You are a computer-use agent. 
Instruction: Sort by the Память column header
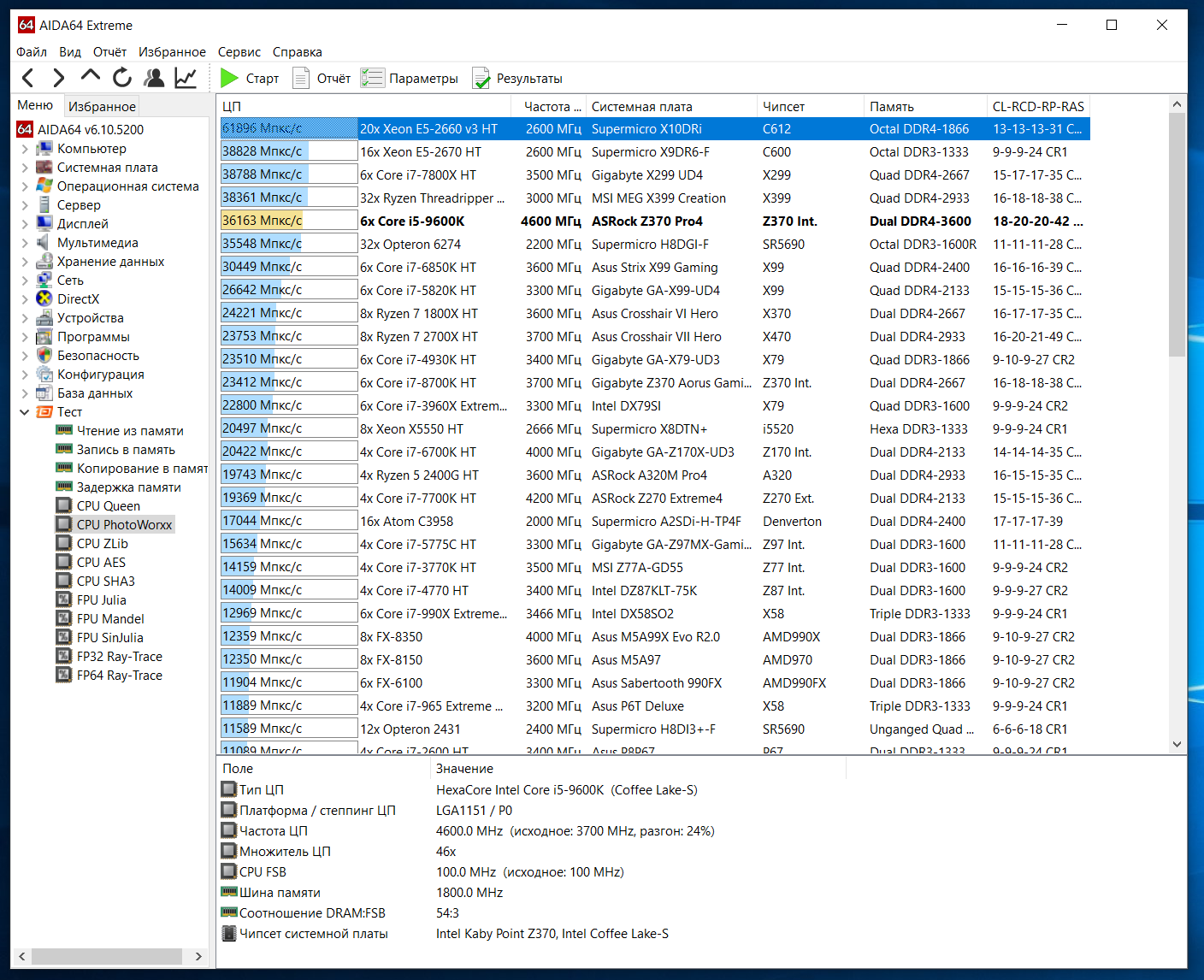[925, 106]
